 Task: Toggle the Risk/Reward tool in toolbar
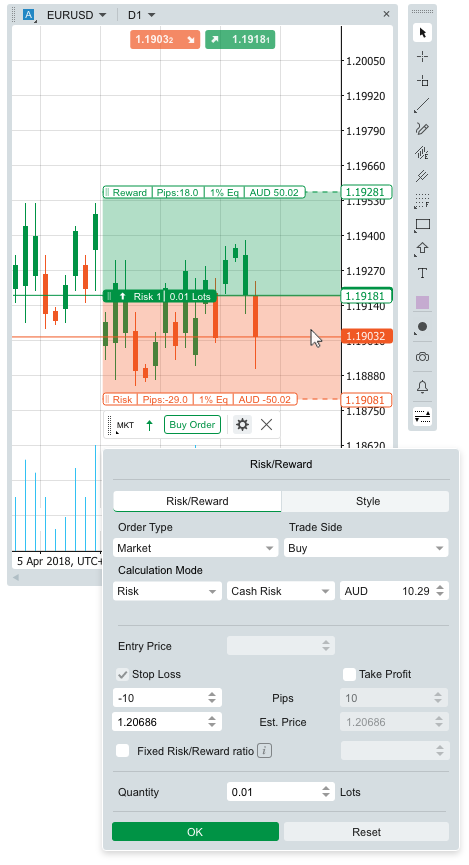tap(422, 417)
